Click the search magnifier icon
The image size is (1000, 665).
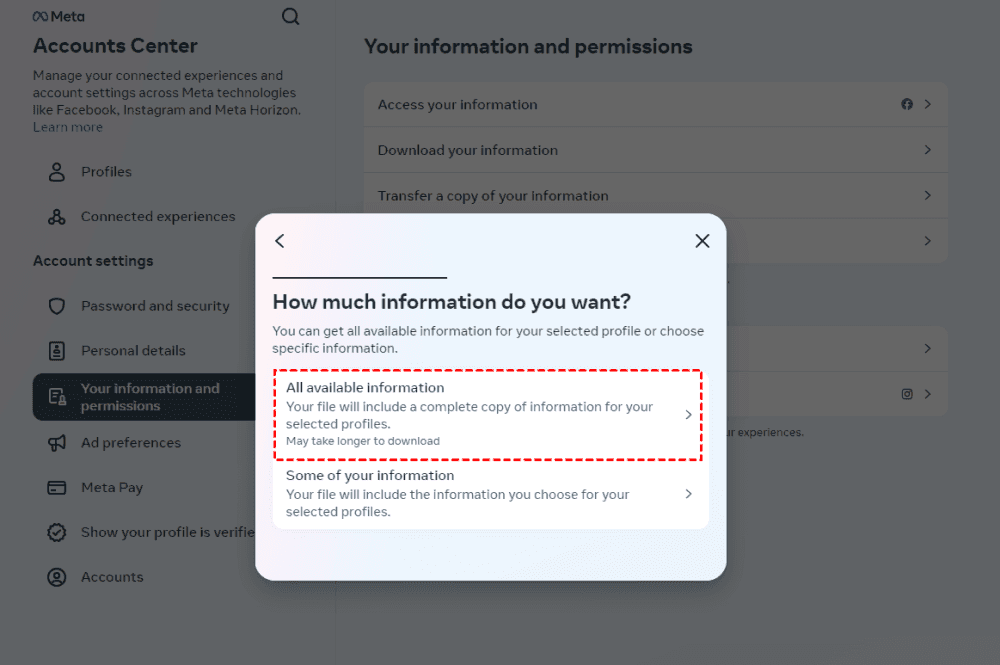(291, 17)
